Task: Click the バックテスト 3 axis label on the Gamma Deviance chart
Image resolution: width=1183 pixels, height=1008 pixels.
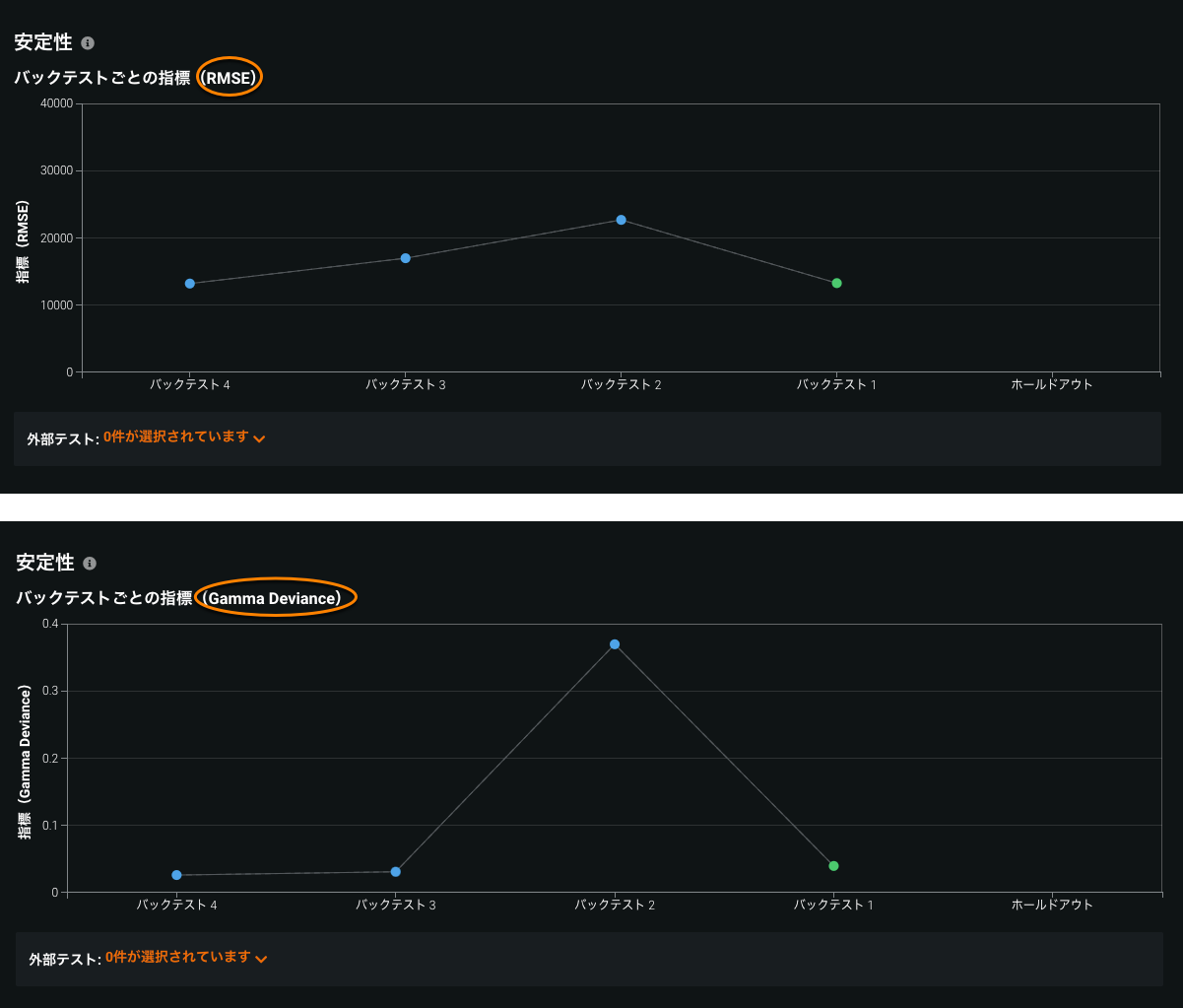Action: click(396, 905)
